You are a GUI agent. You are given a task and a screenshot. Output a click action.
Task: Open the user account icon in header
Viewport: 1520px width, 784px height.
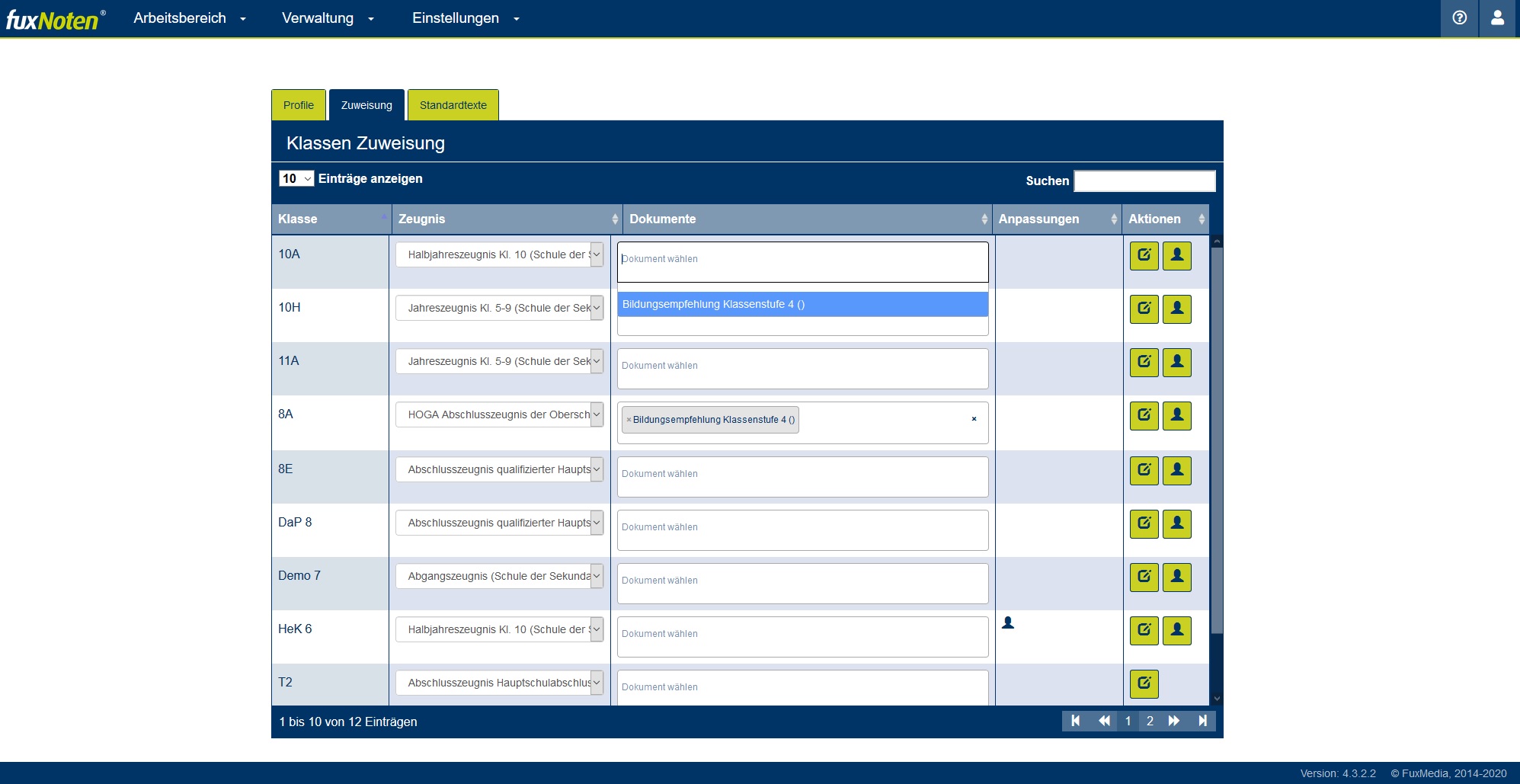tap(1497, 18)
